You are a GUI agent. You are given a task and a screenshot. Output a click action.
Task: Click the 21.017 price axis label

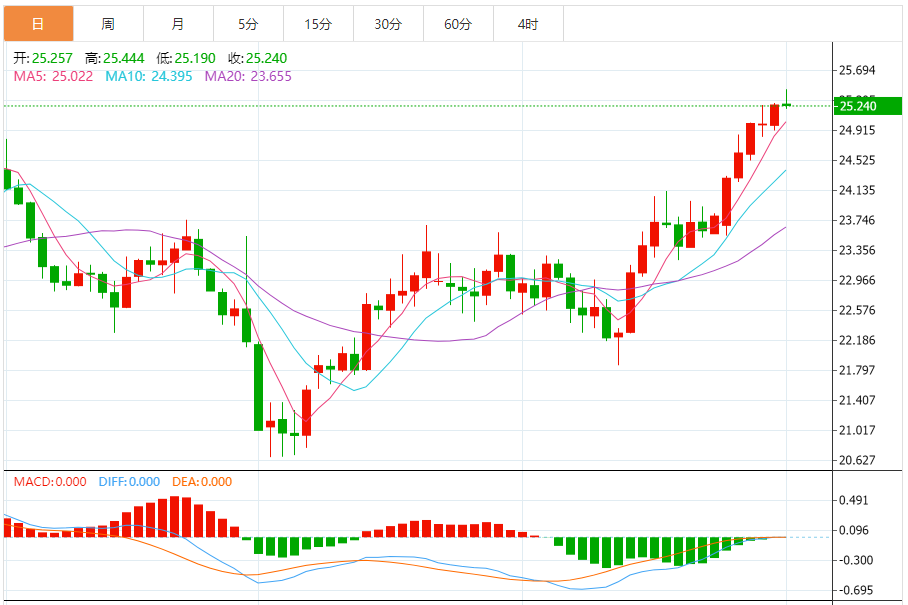(857, 430)
